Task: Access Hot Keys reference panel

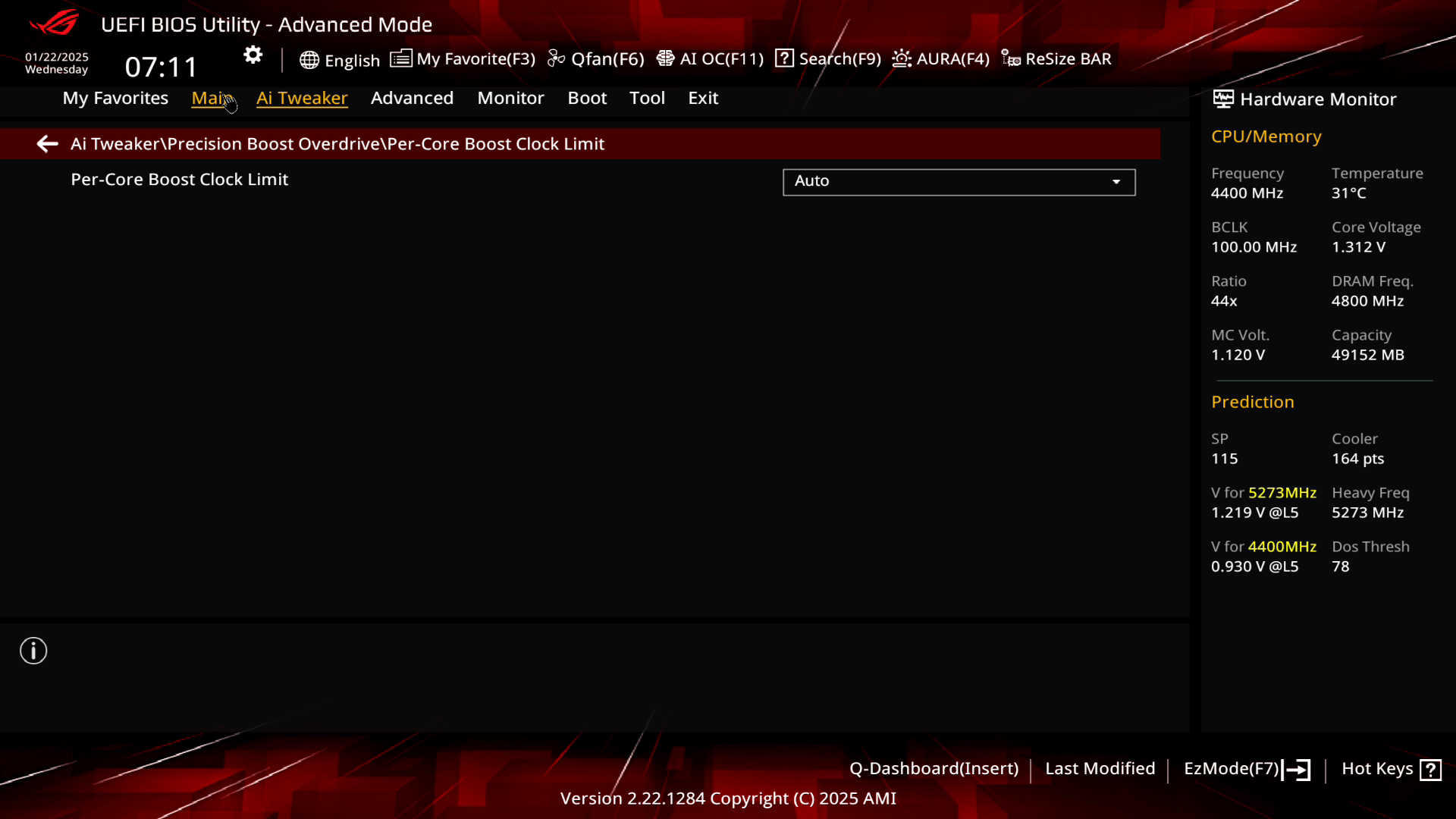Action: point(1392,768)
